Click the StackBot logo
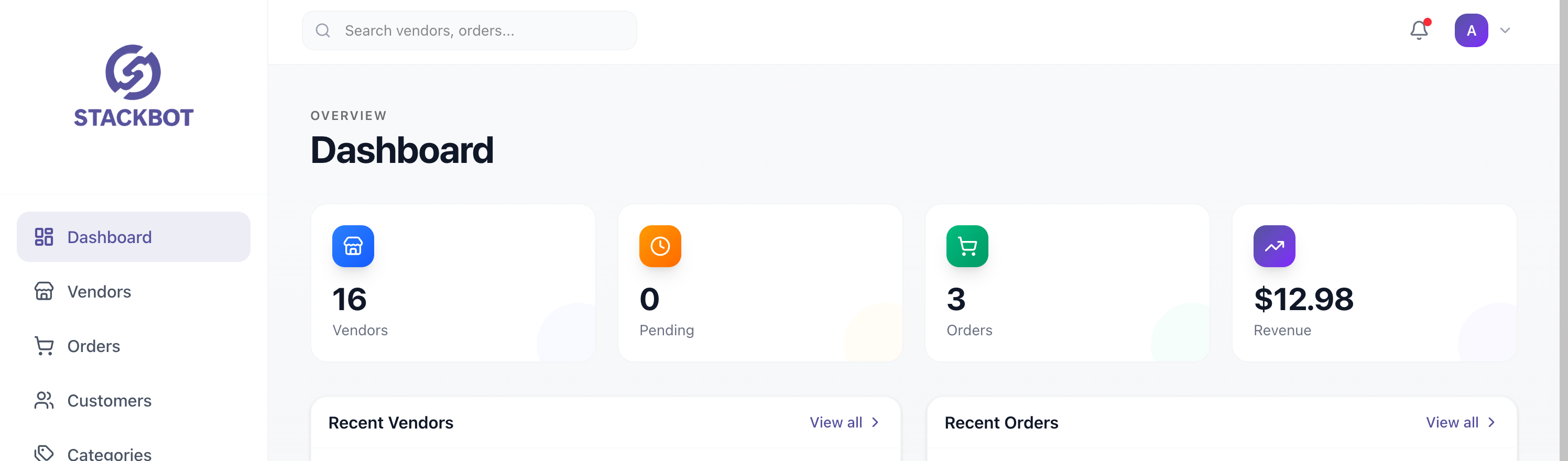The image size is (1568, 461). click(133, 85)
